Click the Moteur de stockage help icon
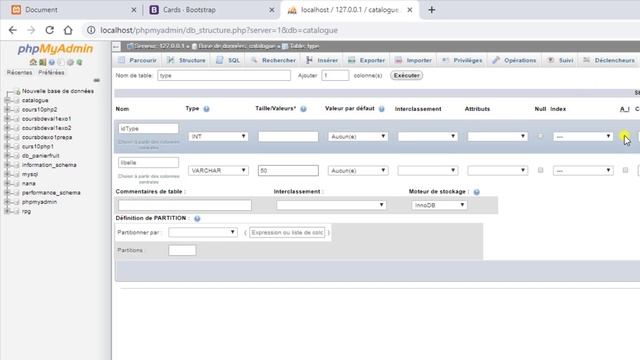This screenshot has height=360, width=640. (476, 192)
